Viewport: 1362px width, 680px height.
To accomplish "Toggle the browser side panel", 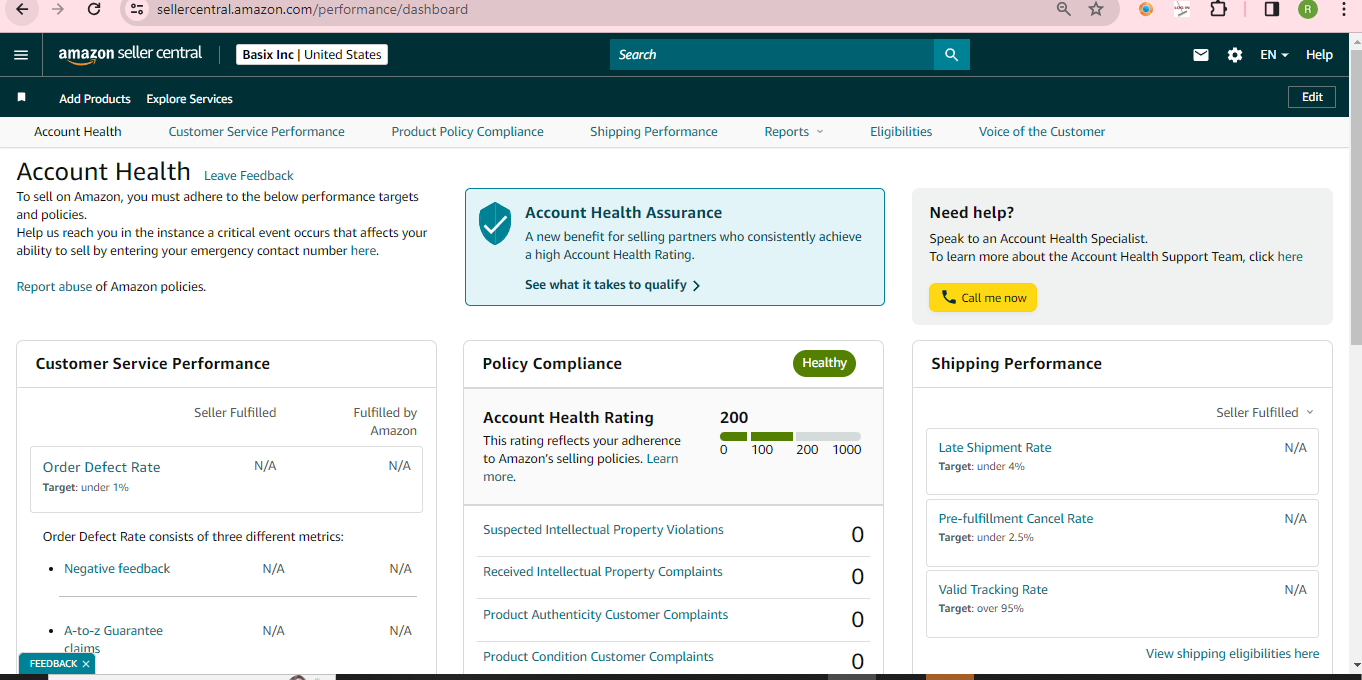I will pos(1272,9).
